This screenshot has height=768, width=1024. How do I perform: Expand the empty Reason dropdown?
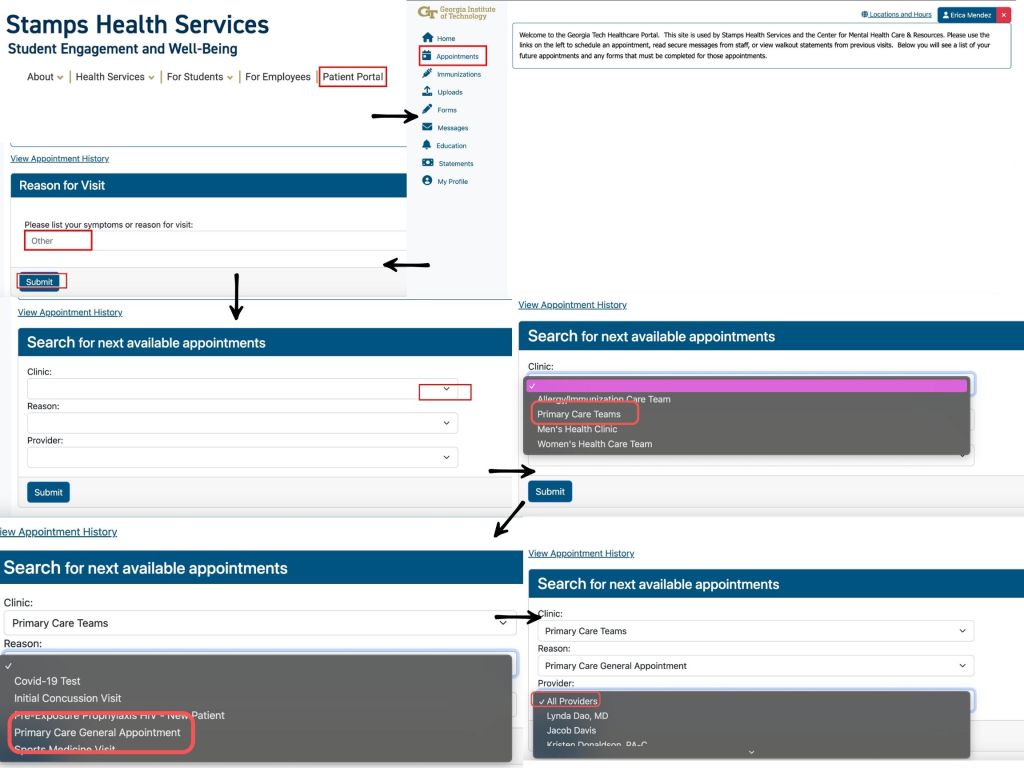[x=242, y=423]
